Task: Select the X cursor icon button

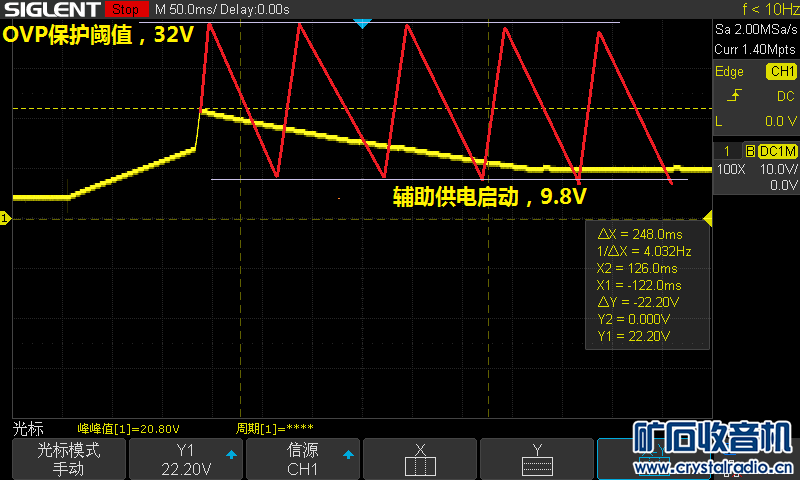Action: (x=420, y=458)
